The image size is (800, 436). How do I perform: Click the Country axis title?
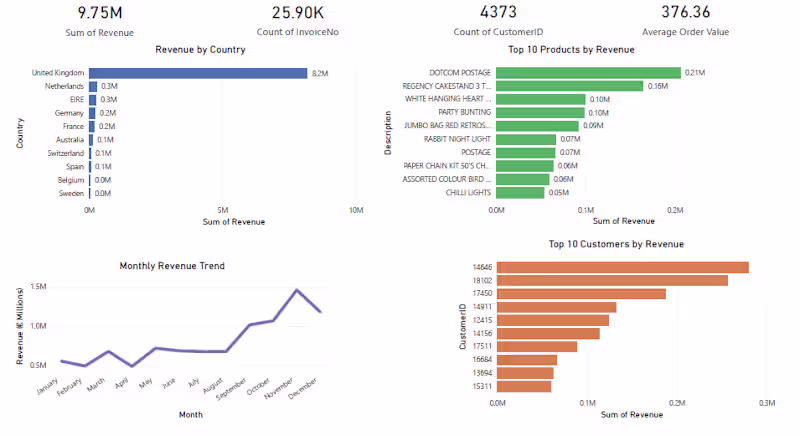(x=20, y=133)
